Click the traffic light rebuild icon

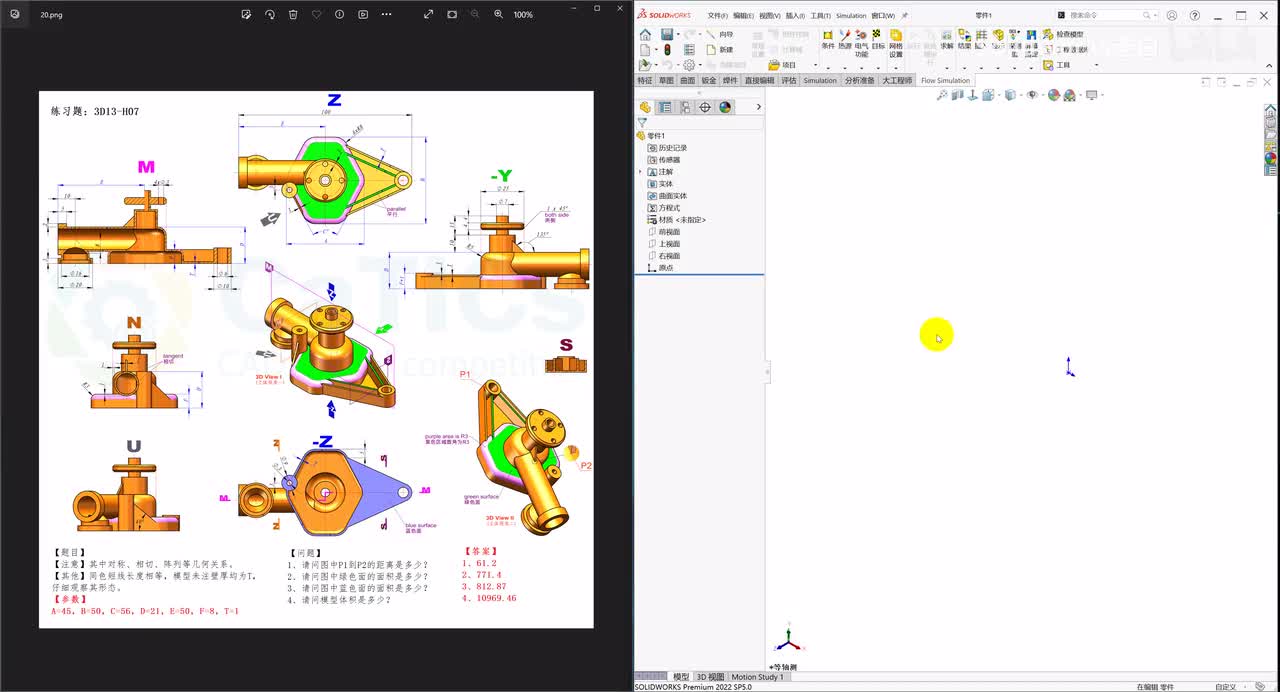click(667, 50)
